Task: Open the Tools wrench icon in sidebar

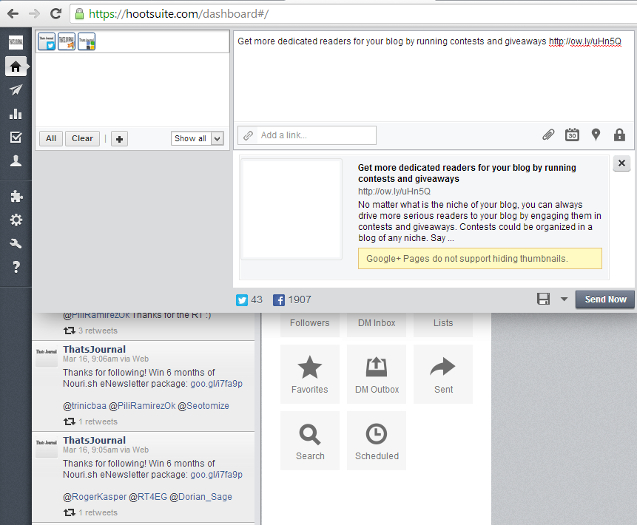Action: [x=16, y=243]
